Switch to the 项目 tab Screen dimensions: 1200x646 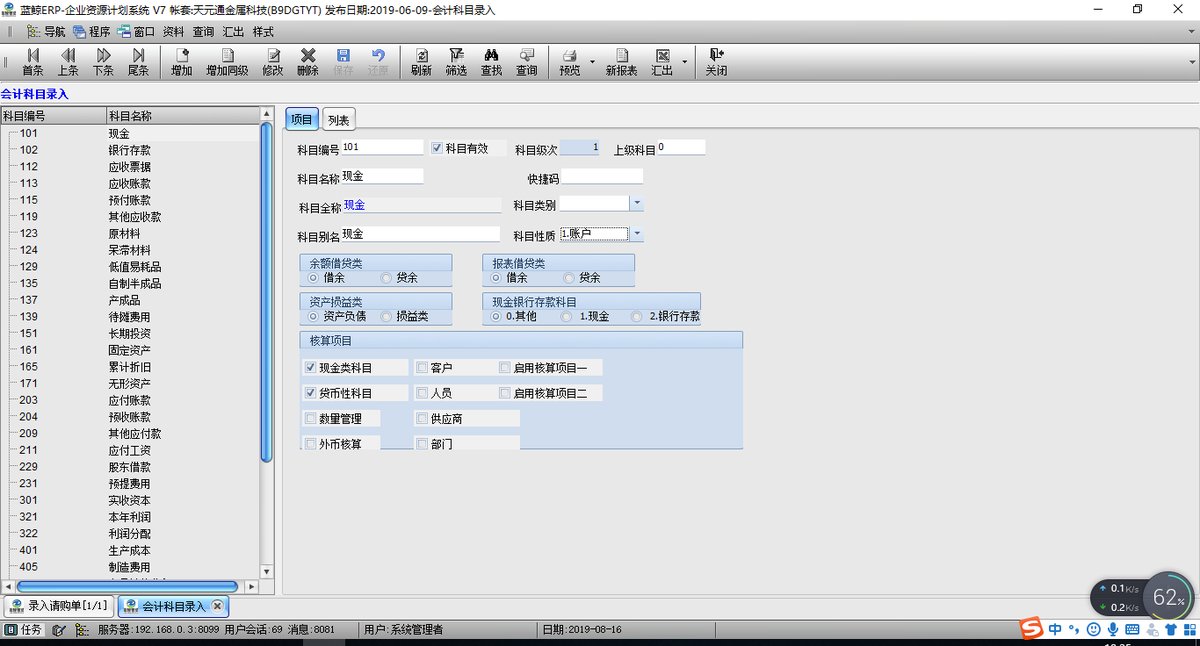(301, 120)
